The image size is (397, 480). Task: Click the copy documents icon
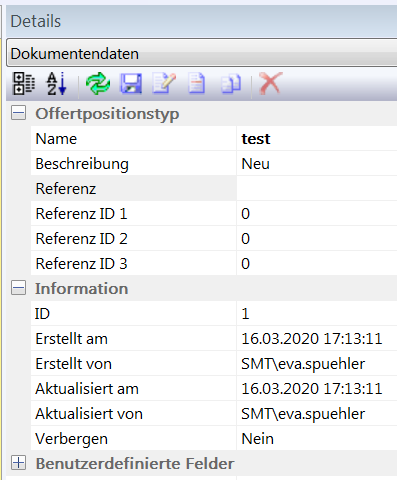pyautogui.click(x=231, y=84)
